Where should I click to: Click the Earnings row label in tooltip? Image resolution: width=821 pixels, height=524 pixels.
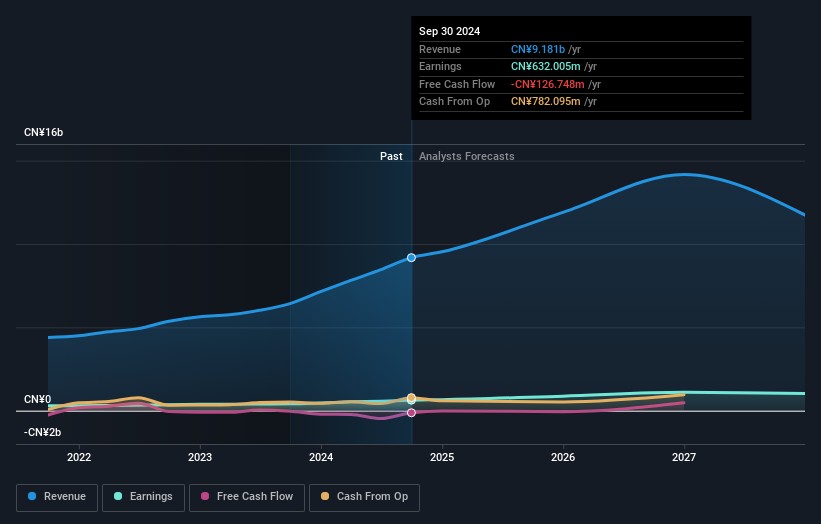click(440, 66)
